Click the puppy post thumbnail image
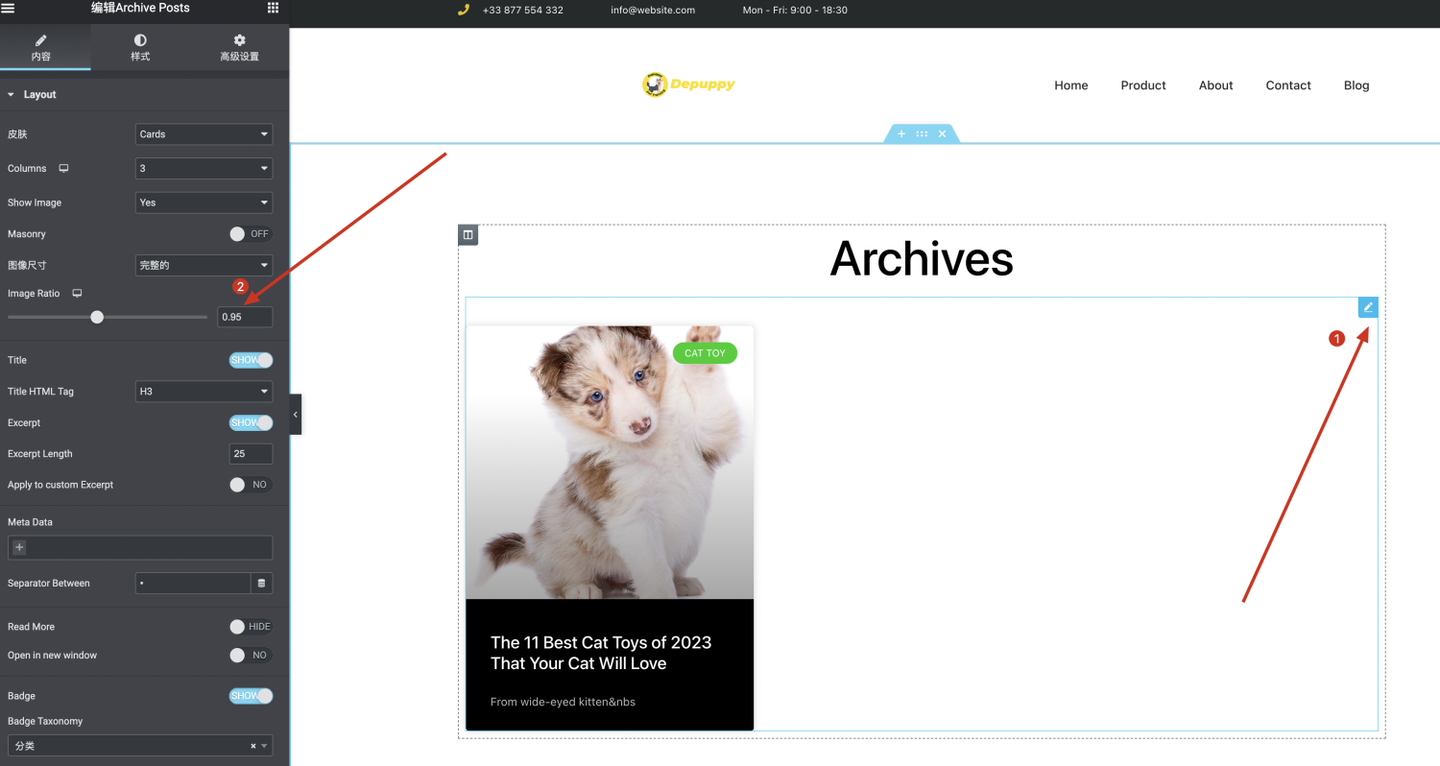 [x=610, y=462]
